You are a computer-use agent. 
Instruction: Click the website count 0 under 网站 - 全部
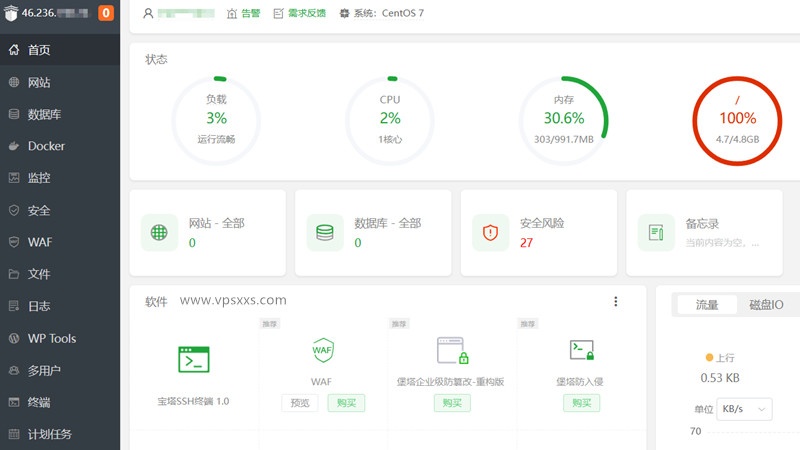(x=192, y=243)
